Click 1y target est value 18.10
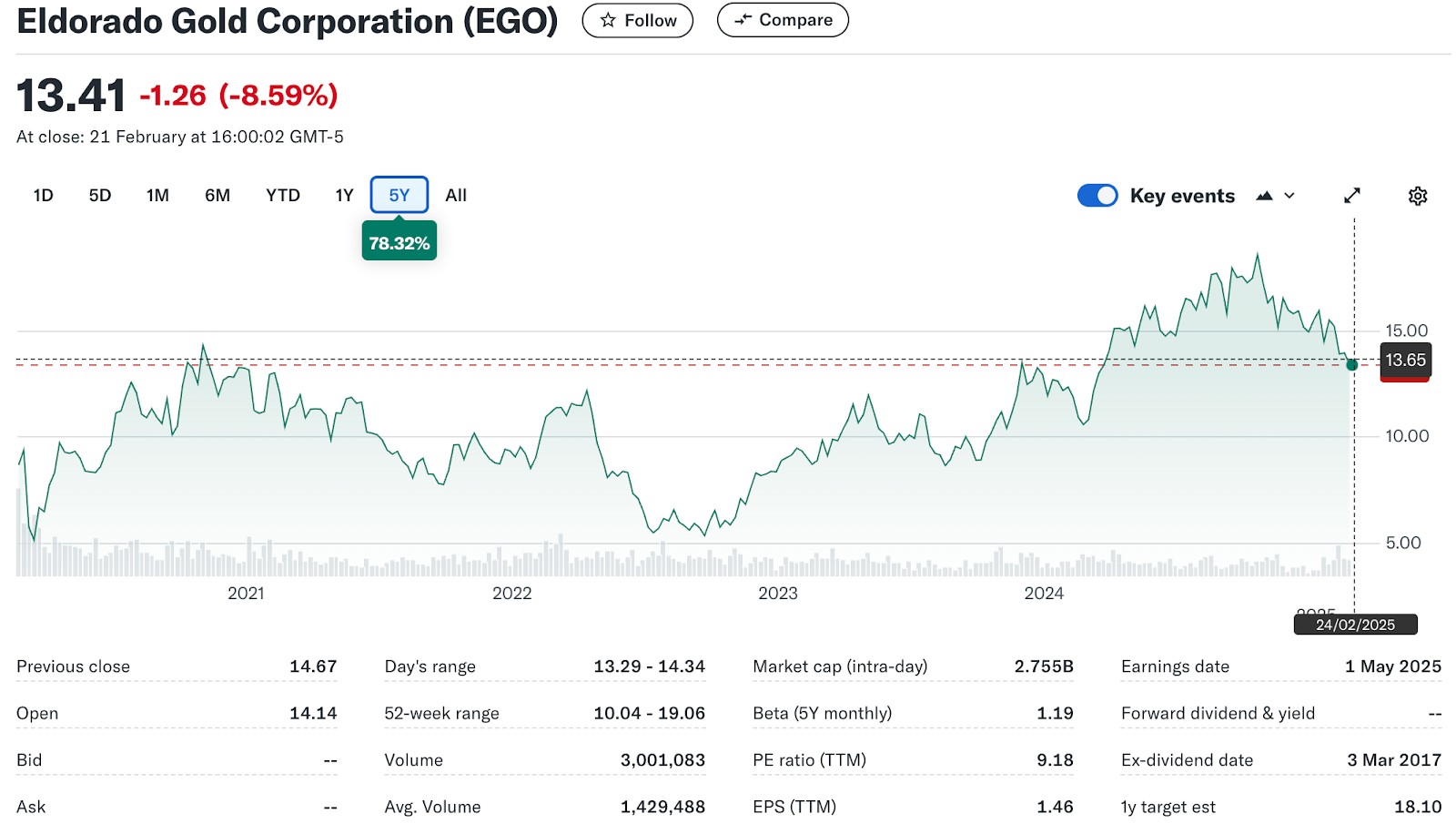 pos(1418,807)
